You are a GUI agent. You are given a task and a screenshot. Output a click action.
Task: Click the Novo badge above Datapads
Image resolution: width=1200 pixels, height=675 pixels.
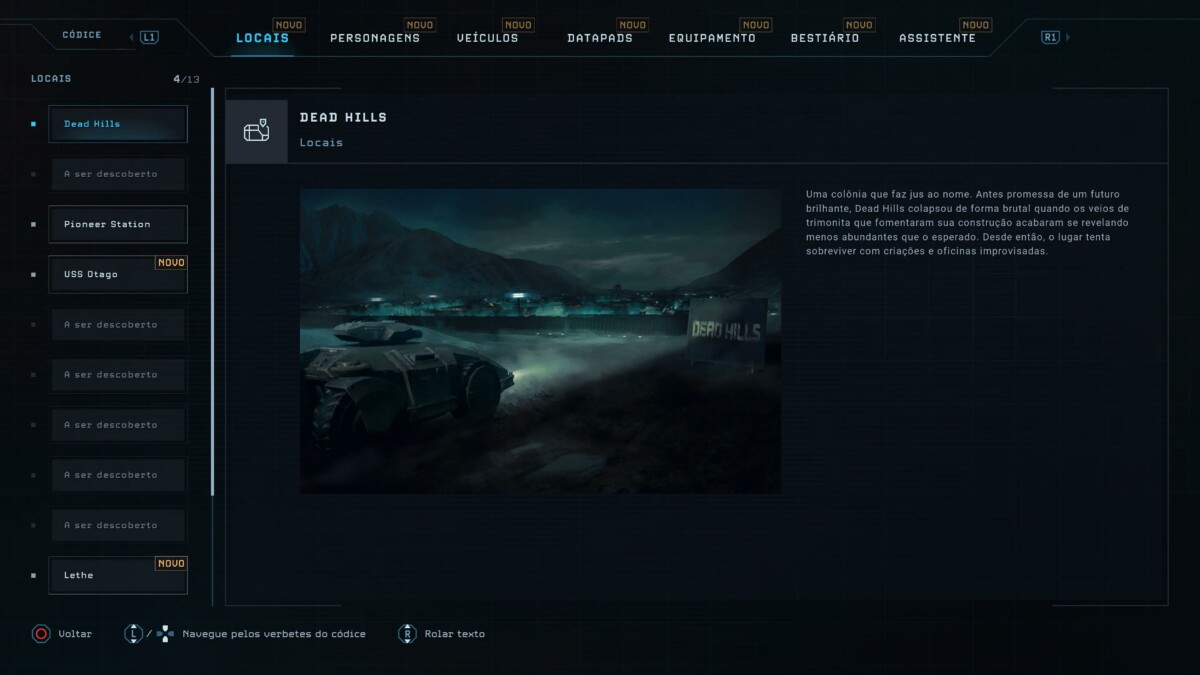(632, 25)
